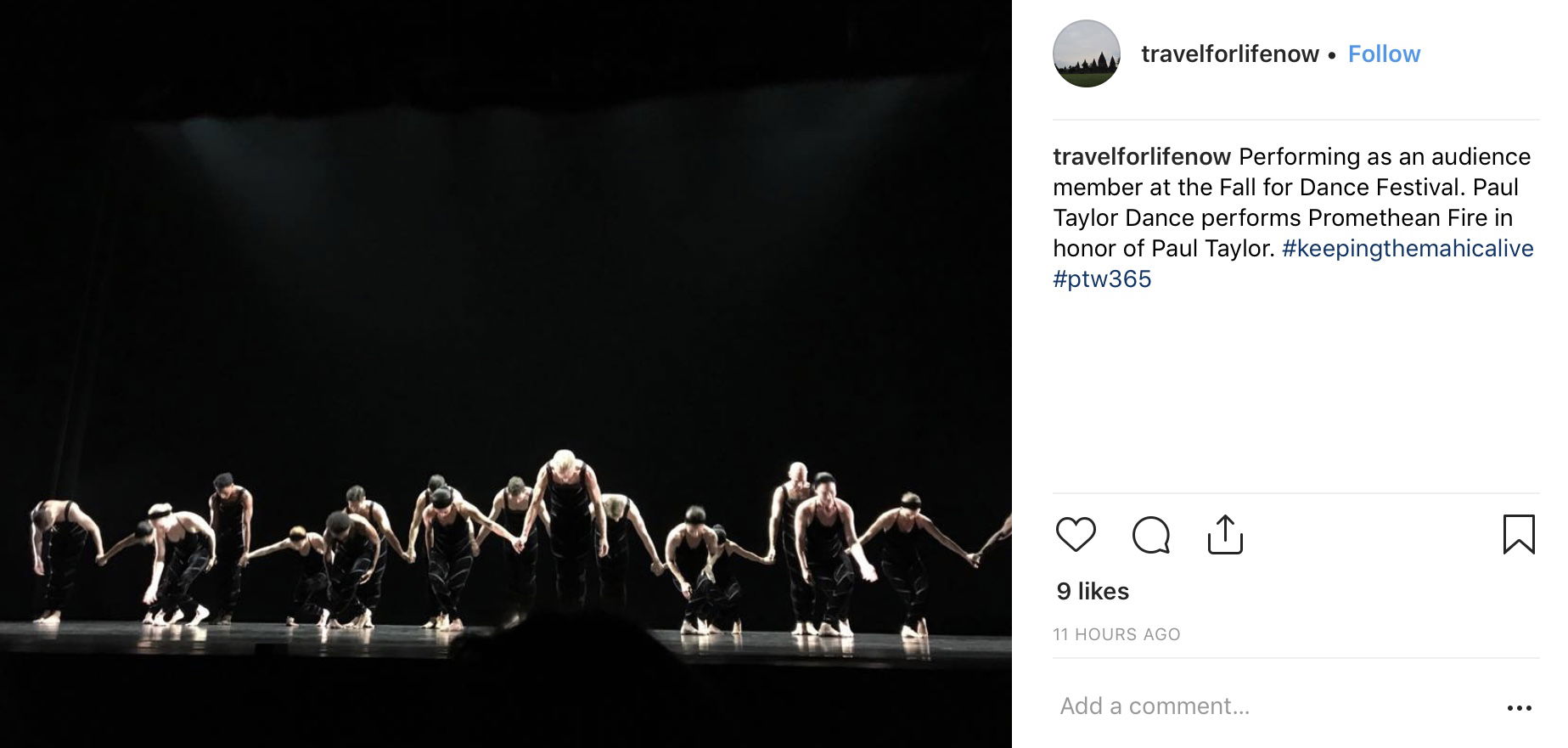Screen dimensions: 1568x748
Task: Open the travelforlifenow profile avatar
Action: click(x=1087, y=53)
